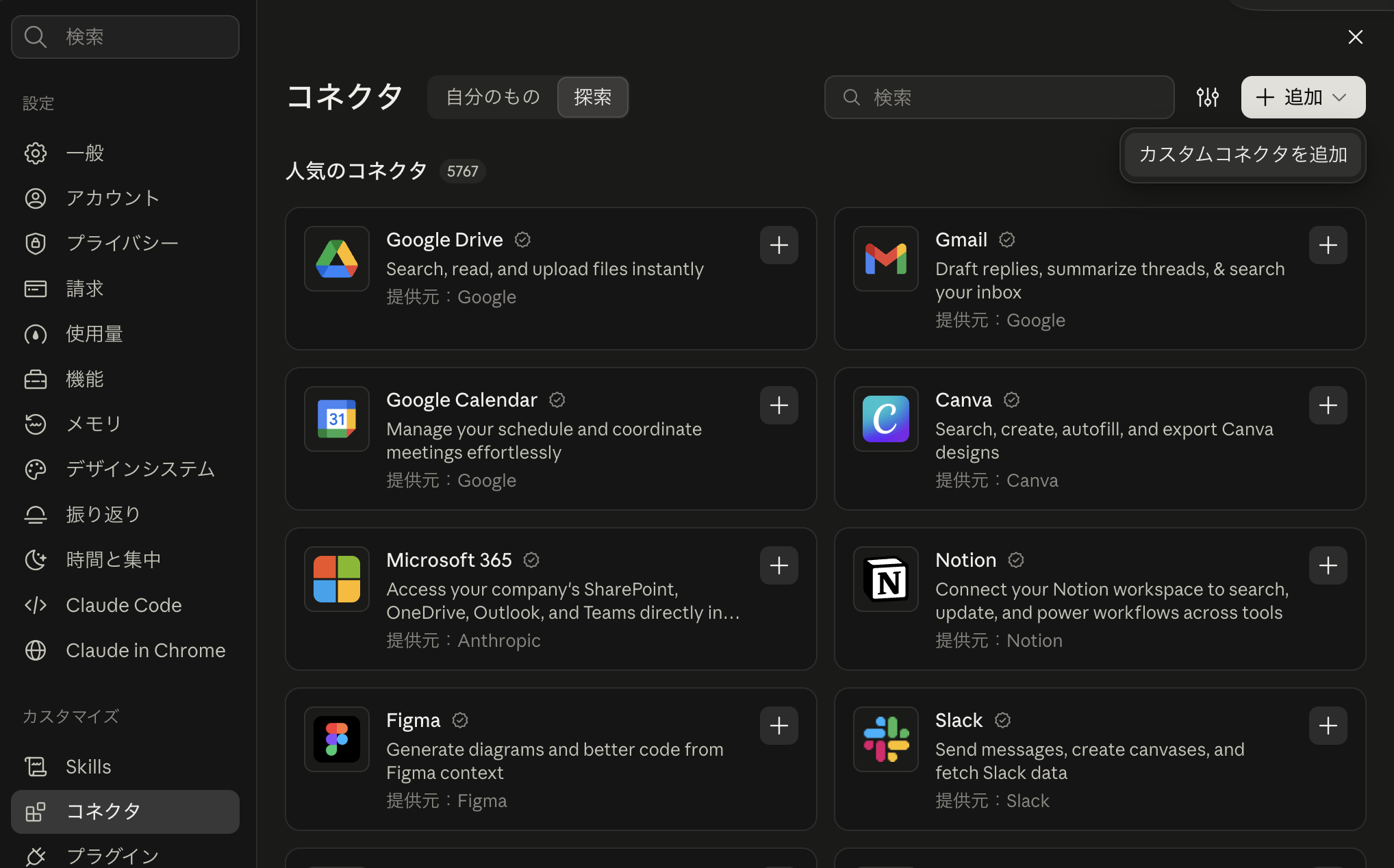Open デザインシステム settings
Screen dimensions: 1394x868
point(125,470)
